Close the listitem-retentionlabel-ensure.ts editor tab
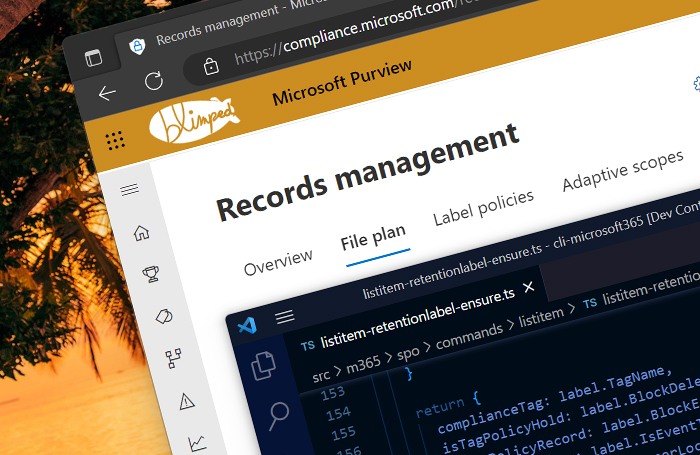 coord(529,287)
